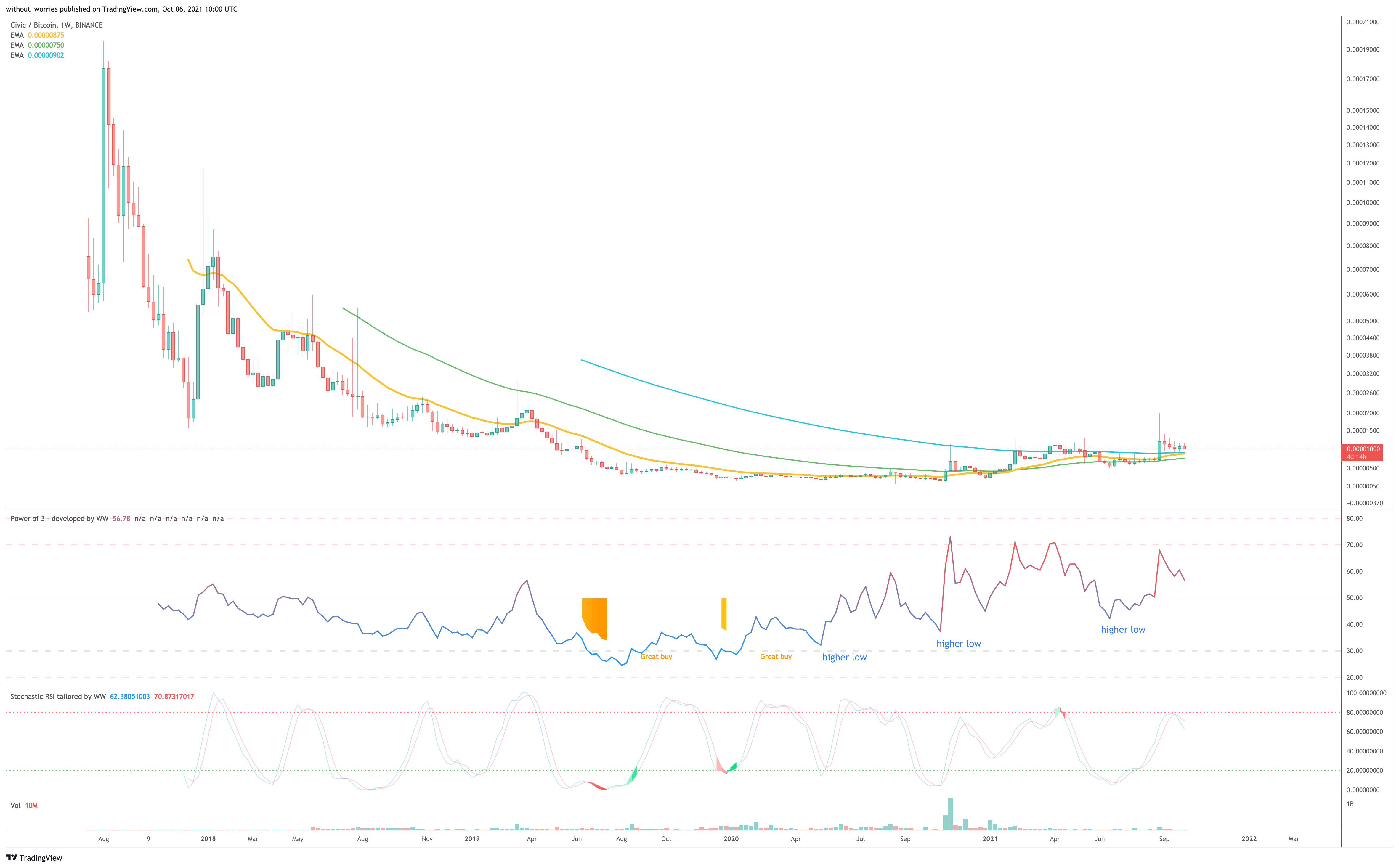Click price axis label 0.00019000
The width and height of the screenshot is (1399, 868).
pos(1363,49)
